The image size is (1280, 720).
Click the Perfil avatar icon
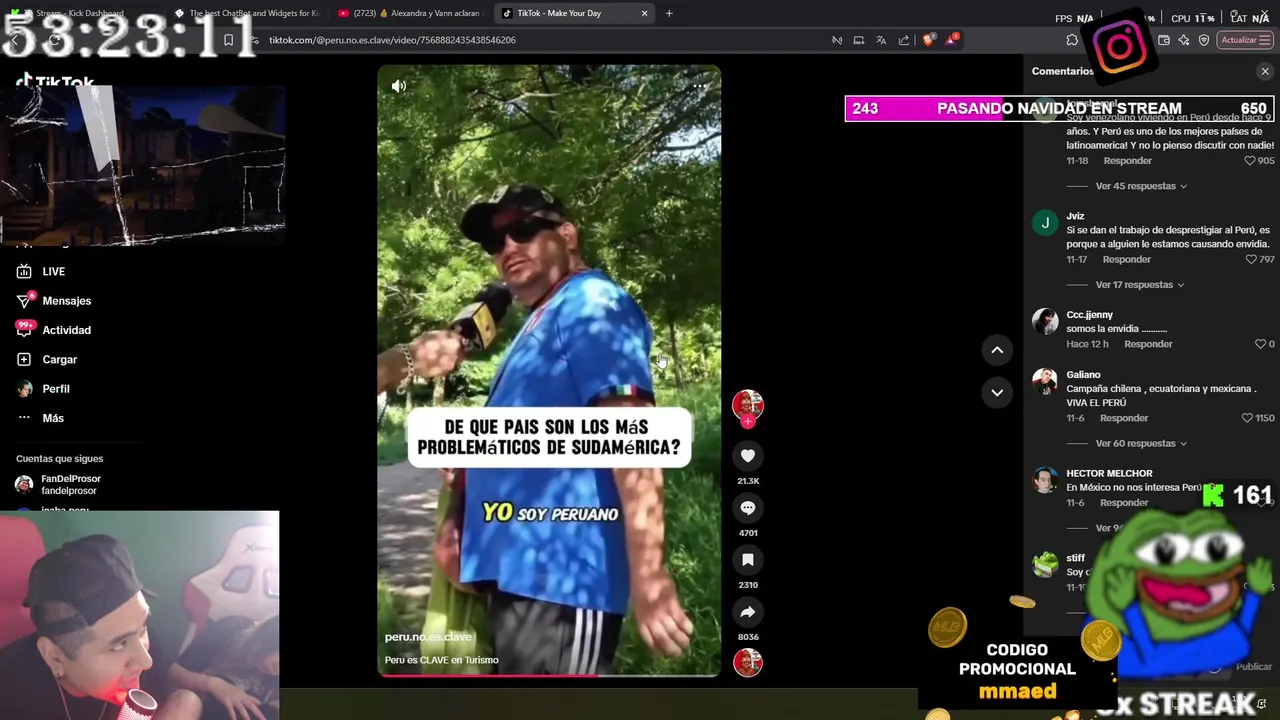pyautogui.click(x=24, y=389)
